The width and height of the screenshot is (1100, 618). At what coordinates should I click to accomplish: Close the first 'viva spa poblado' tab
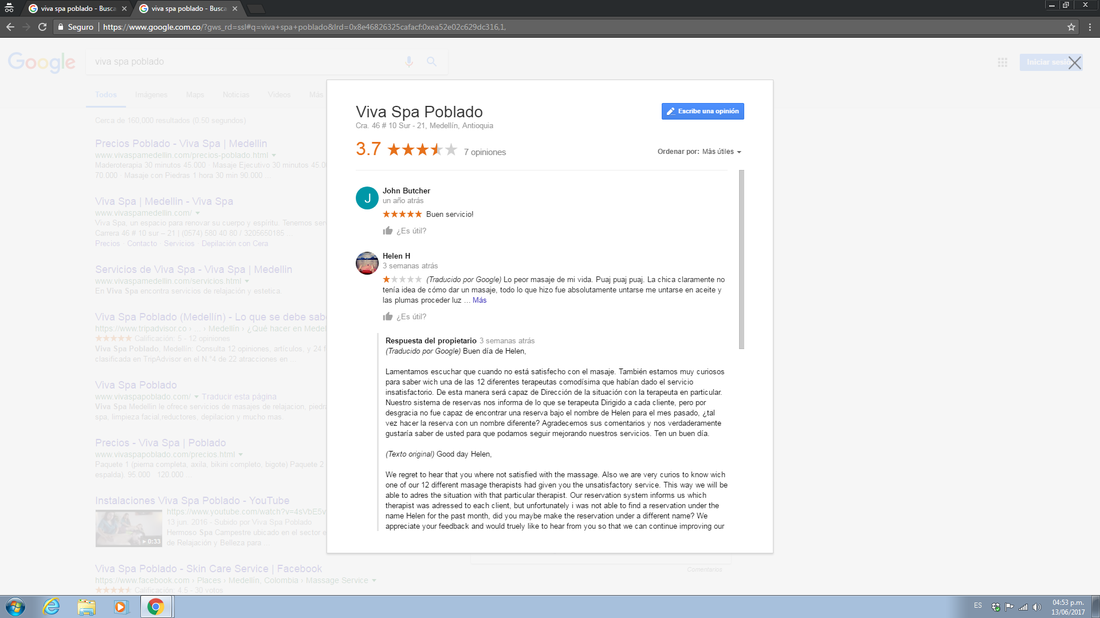point(124,8)
